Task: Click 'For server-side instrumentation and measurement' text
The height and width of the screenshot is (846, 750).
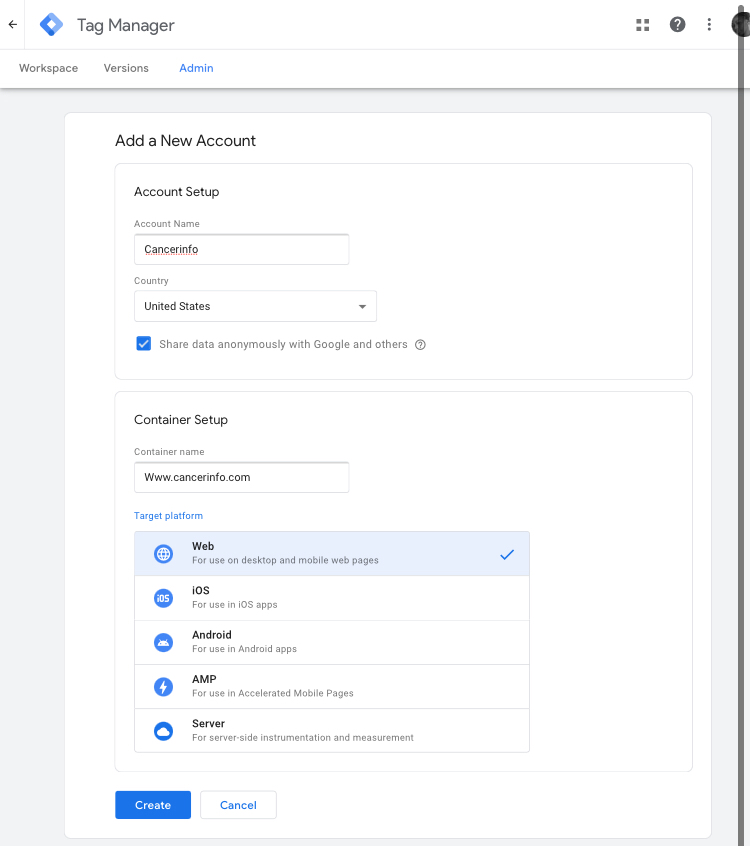Action: [303, 738]
